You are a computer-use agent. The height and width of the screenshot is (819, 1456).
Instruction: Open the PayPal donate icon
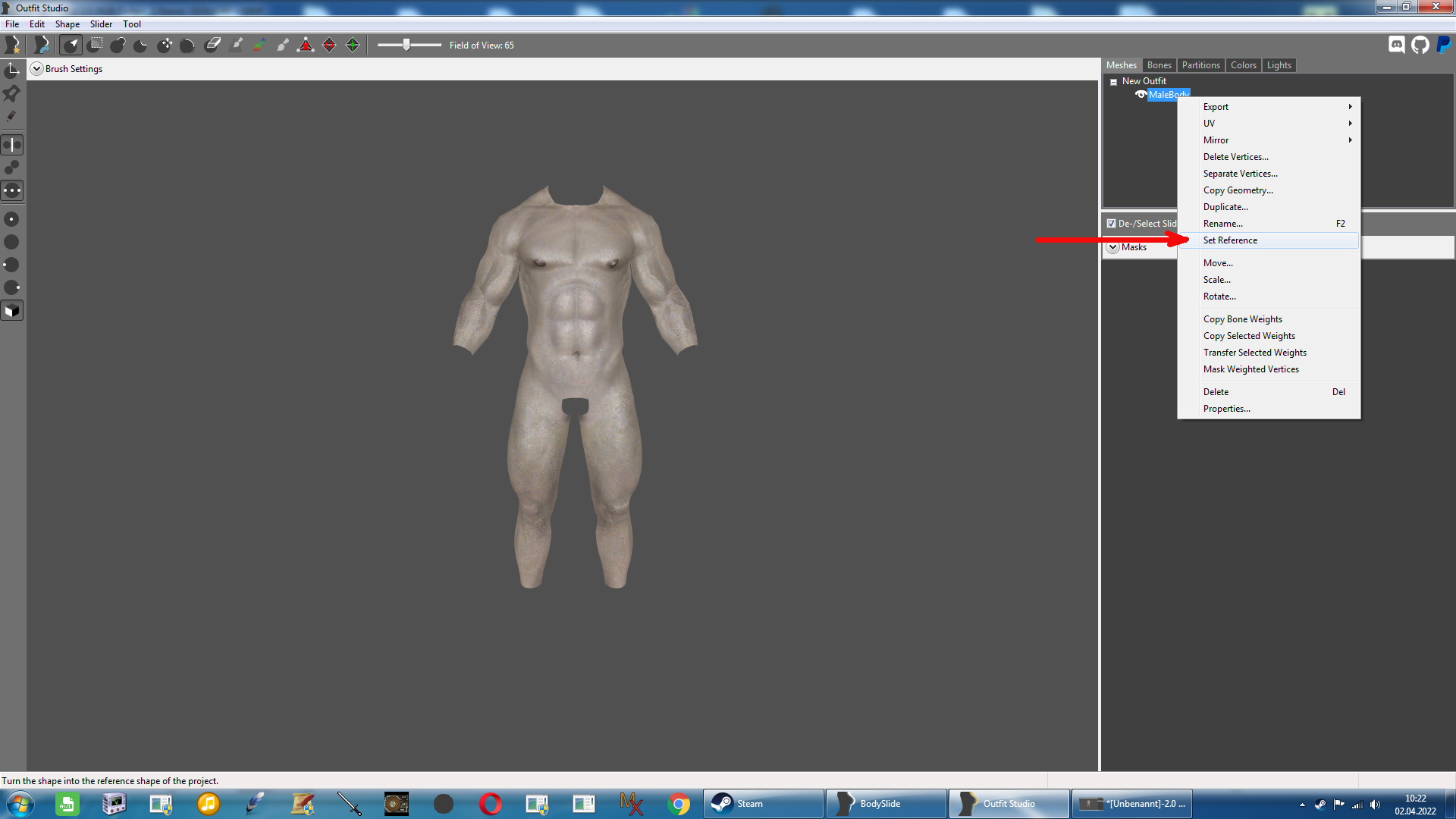coord(1443,45)
